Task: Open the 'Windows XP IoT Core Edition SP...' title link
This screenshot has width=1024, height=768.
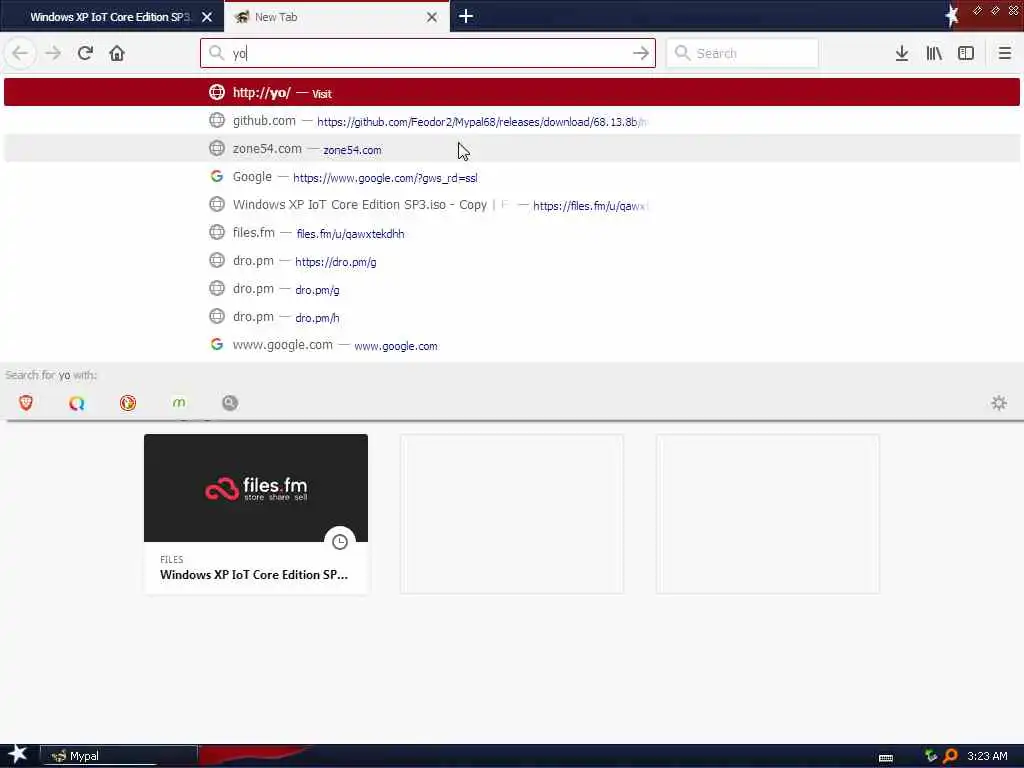Action: 254,575
